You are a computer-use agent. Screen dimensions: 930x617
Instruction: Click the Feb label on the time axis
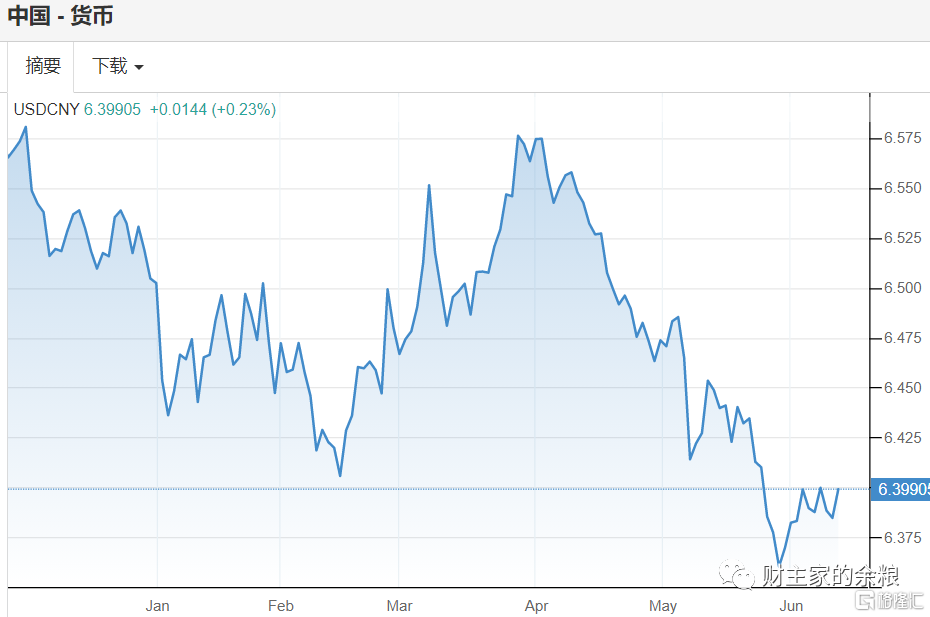coord(281,605)
